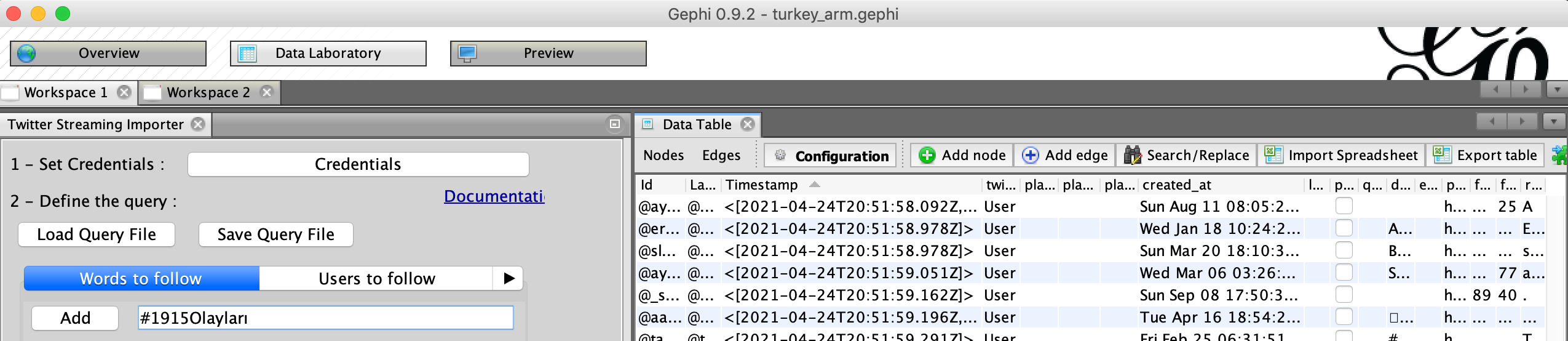The width and height of the screenshot is (1568, 341).
Task: Open the Credentials dialog
Action: (x=358, y=164)
